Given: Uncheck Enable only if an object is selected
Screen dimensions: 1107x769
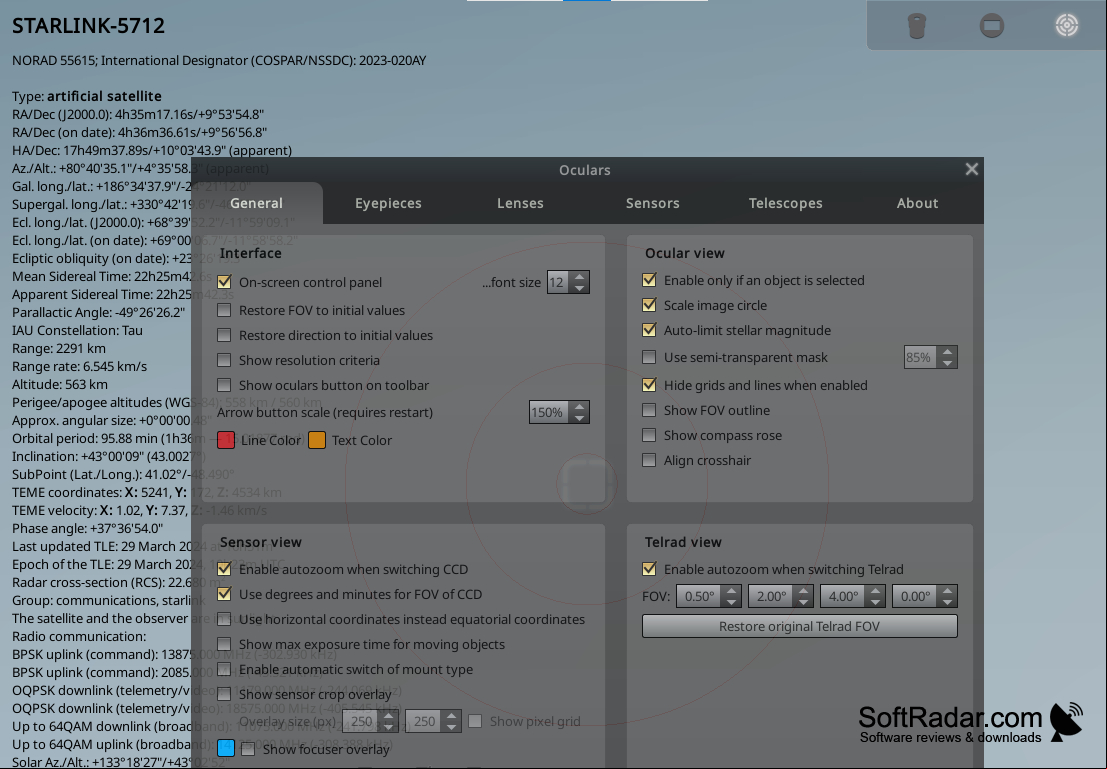Looking at the screenshot, I should [649, 280].
